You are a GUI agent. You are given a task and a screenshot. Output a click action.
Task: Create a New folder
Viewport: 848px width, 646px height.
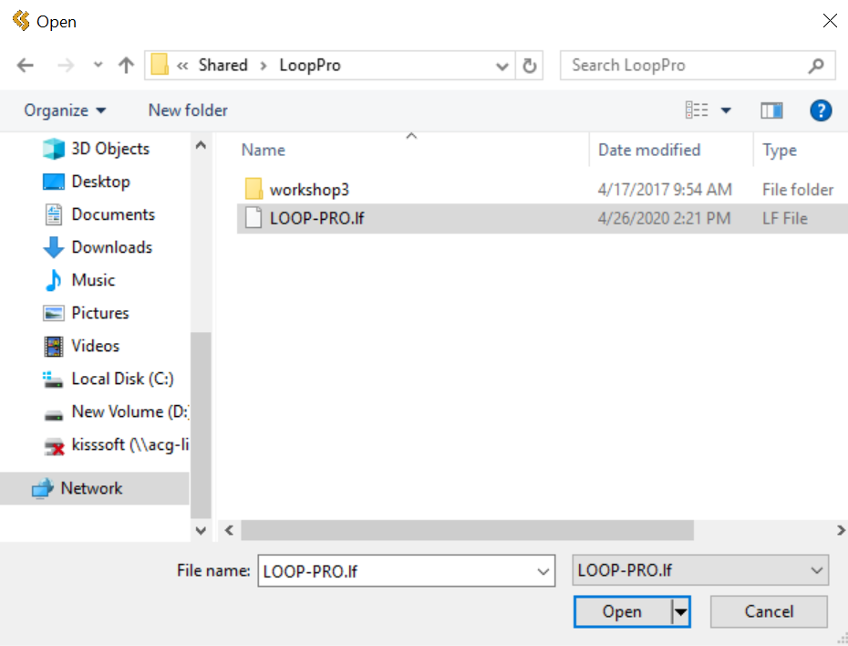(188, 110)
